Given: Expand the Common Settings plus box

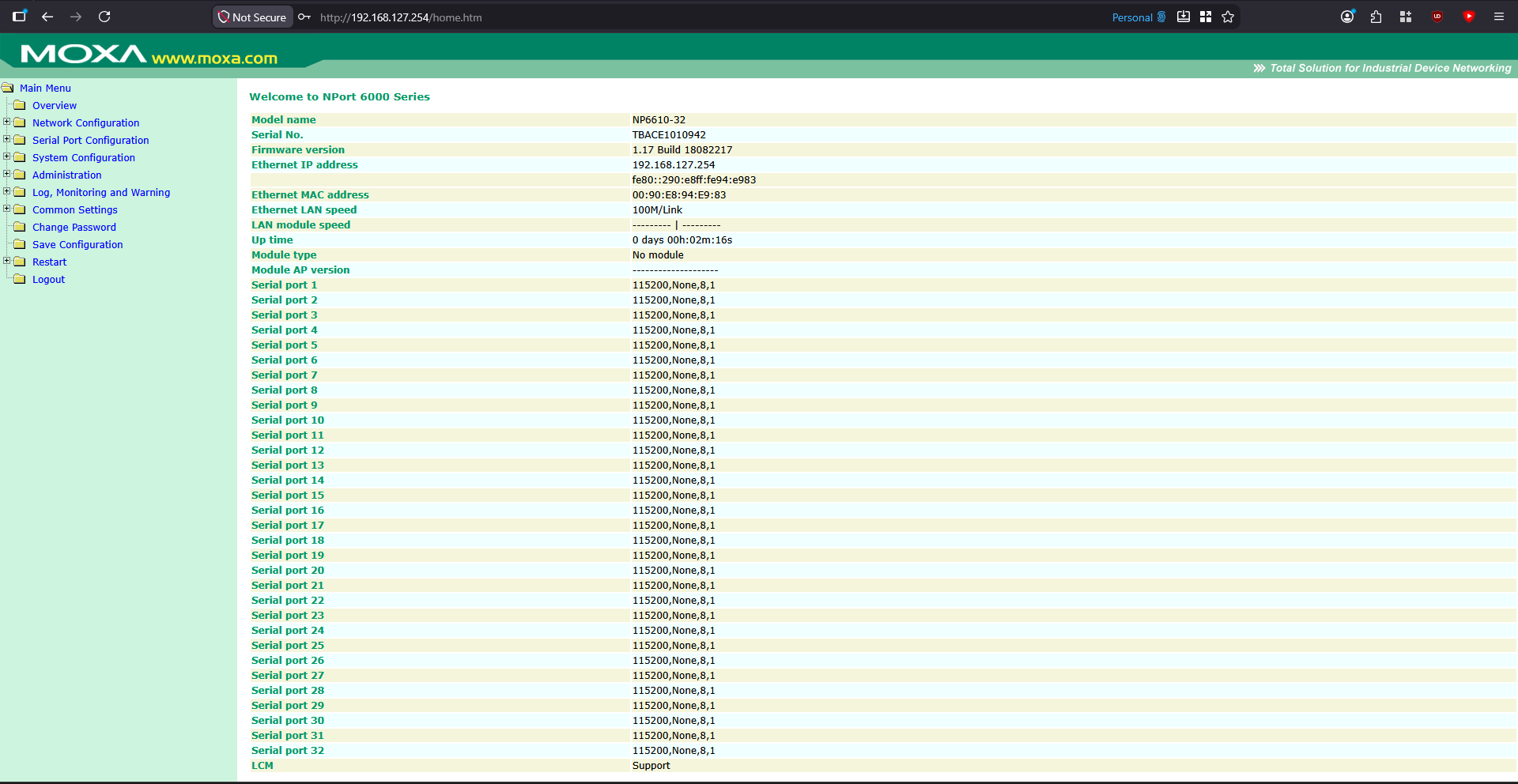Looking at the screenshot, I should [7, 209].
